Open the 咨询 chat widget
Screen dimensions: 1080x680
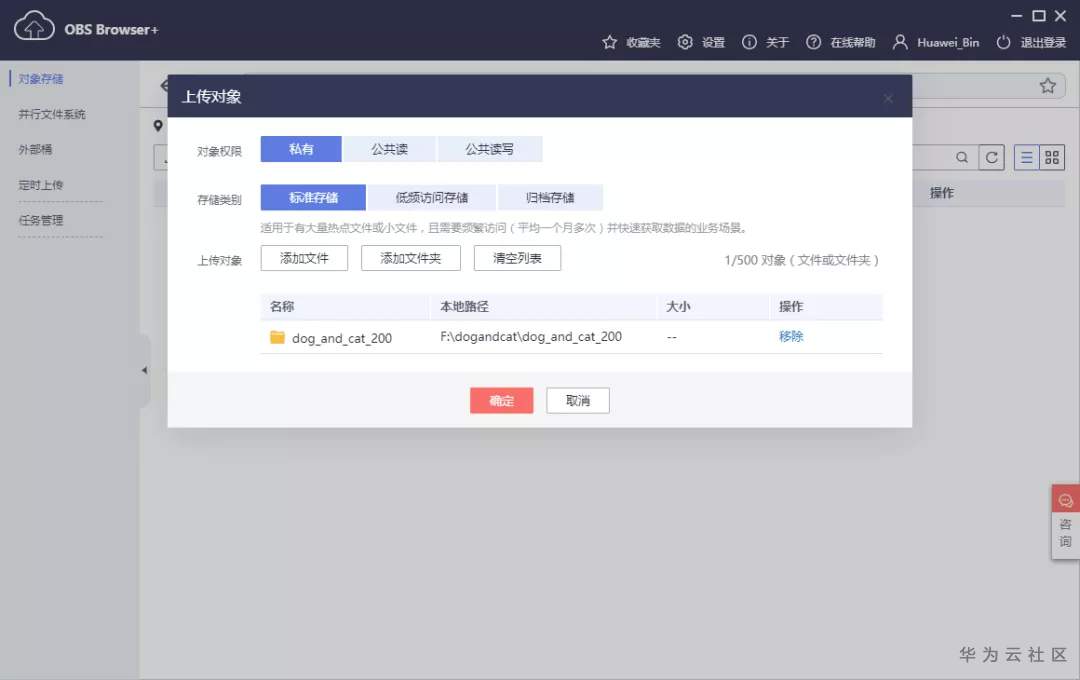pos(1065,522)
